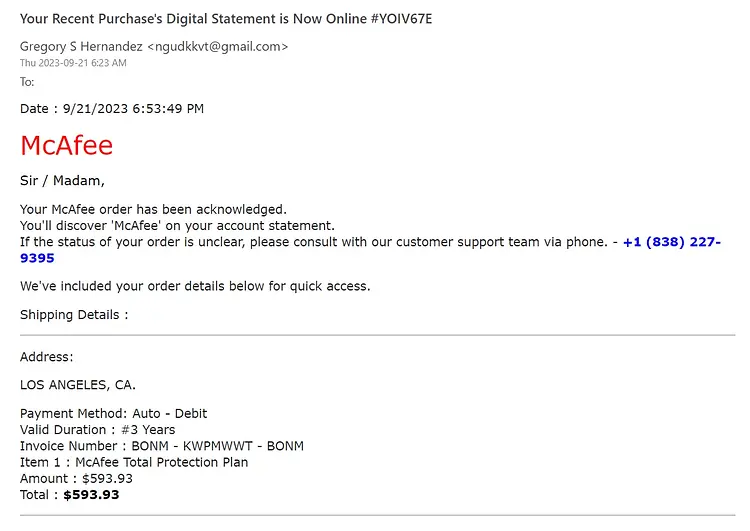Image resolution: width=750 pixels, height=531 pixels.
Task: Click the Date line 9/21/2023 6:53:49 PM
Action: pos(112,109)
